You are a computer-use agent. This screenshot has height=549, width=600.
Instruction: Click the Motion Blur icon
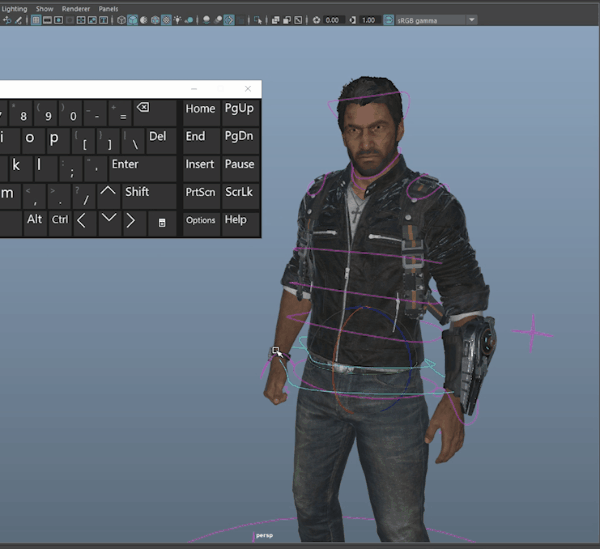pyautogui.click(x=218, y=20)
